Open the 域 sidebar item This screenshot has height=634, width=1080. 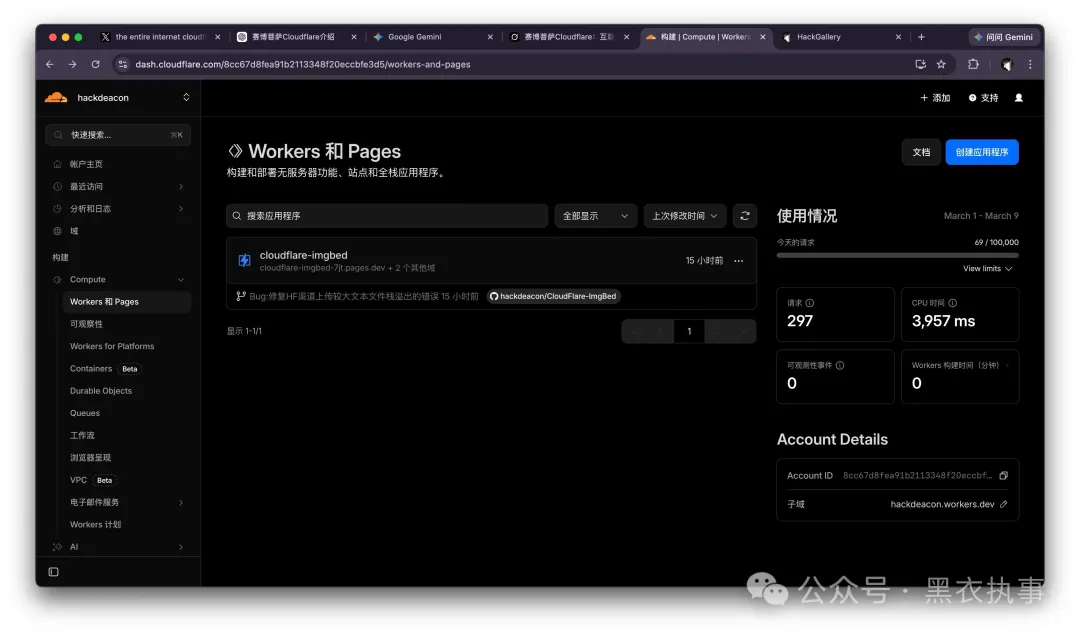[74, 231]
